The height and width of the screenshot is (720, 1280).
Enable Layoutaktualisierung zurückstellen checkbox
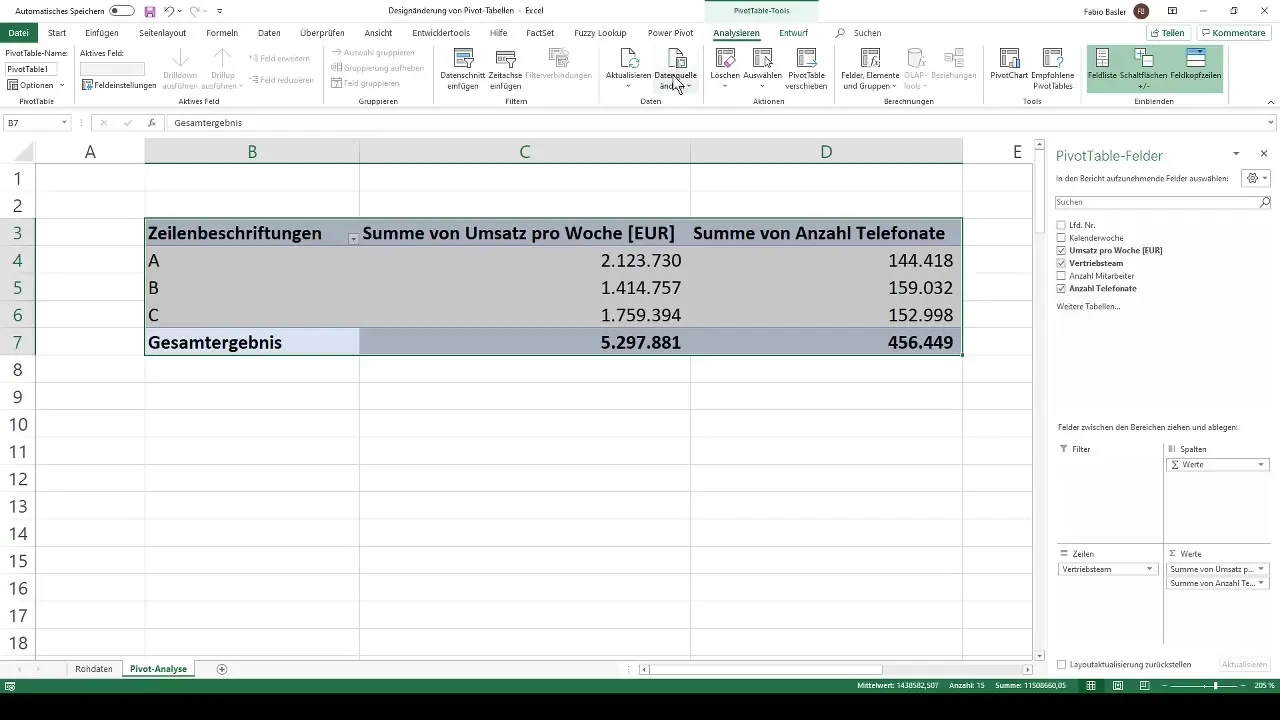pyautogui.click(x=1062, y=664)
